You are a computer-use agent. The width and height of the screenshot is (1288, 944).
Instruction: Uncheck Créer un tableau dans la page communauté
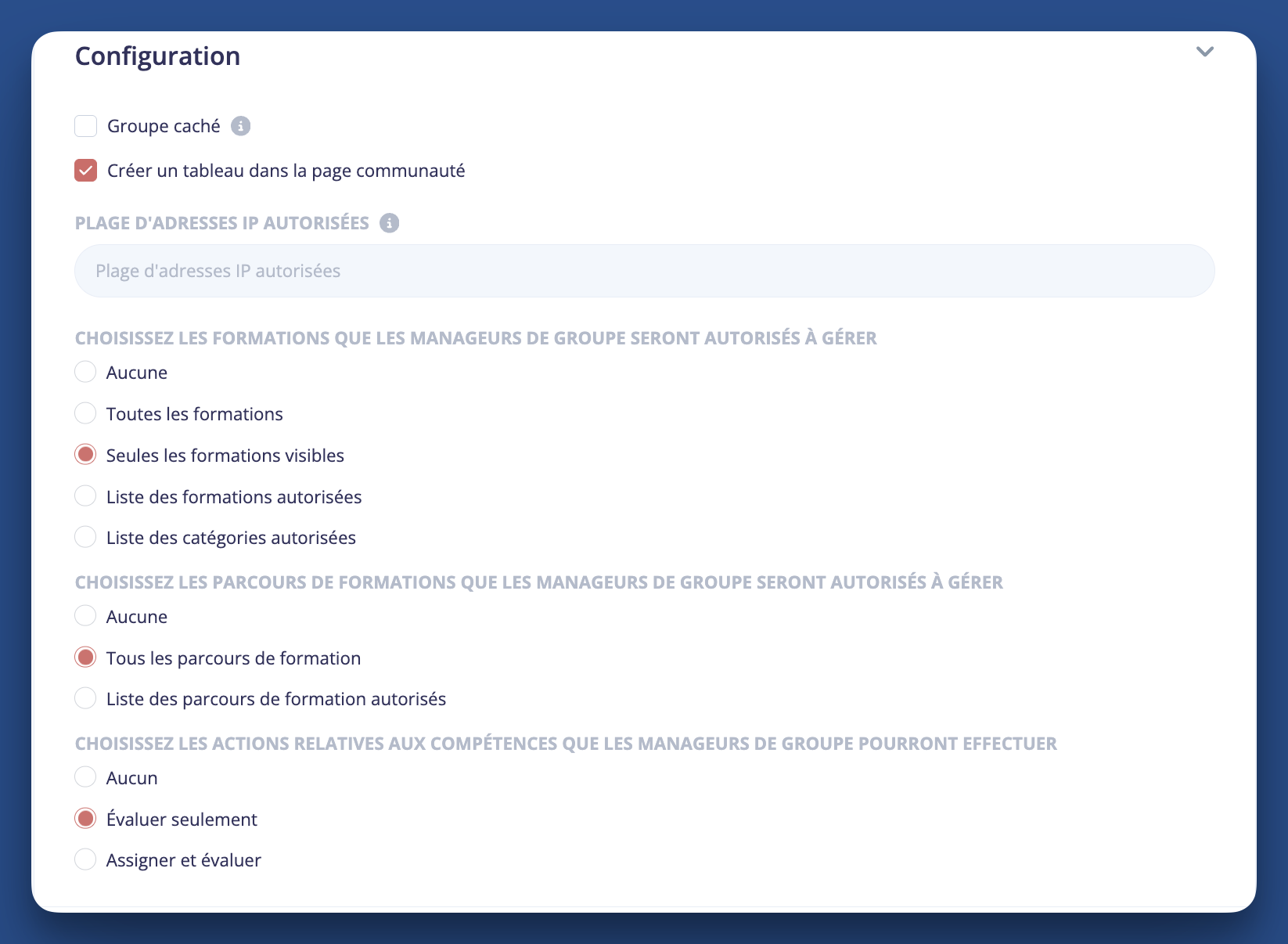point(86,171)
